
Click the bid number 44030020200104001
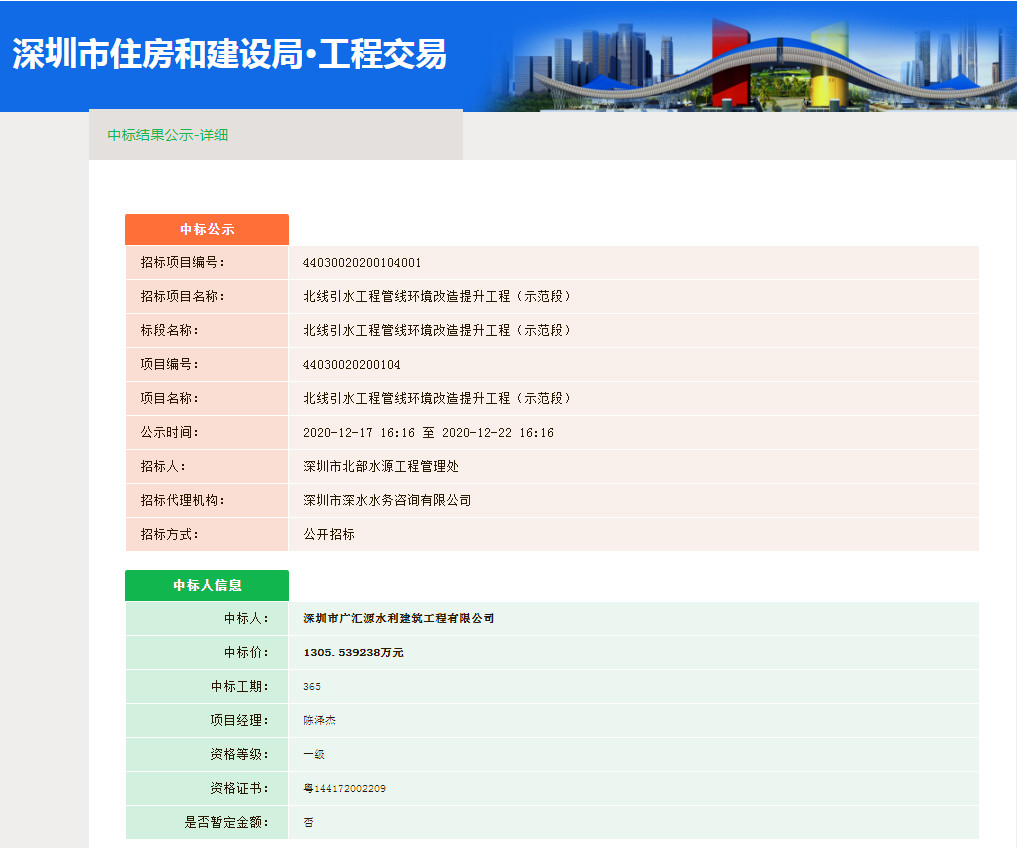coord(362,263)
